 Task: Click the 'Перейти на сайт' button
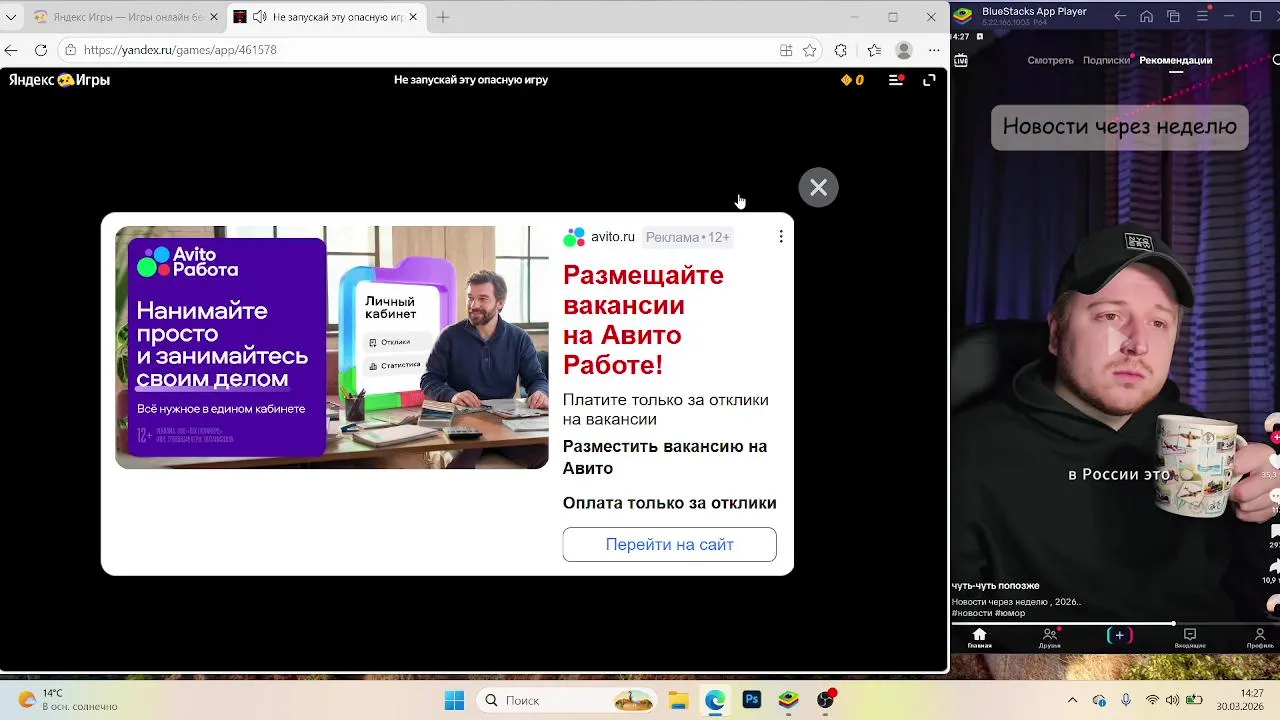[x=669, y=544]
